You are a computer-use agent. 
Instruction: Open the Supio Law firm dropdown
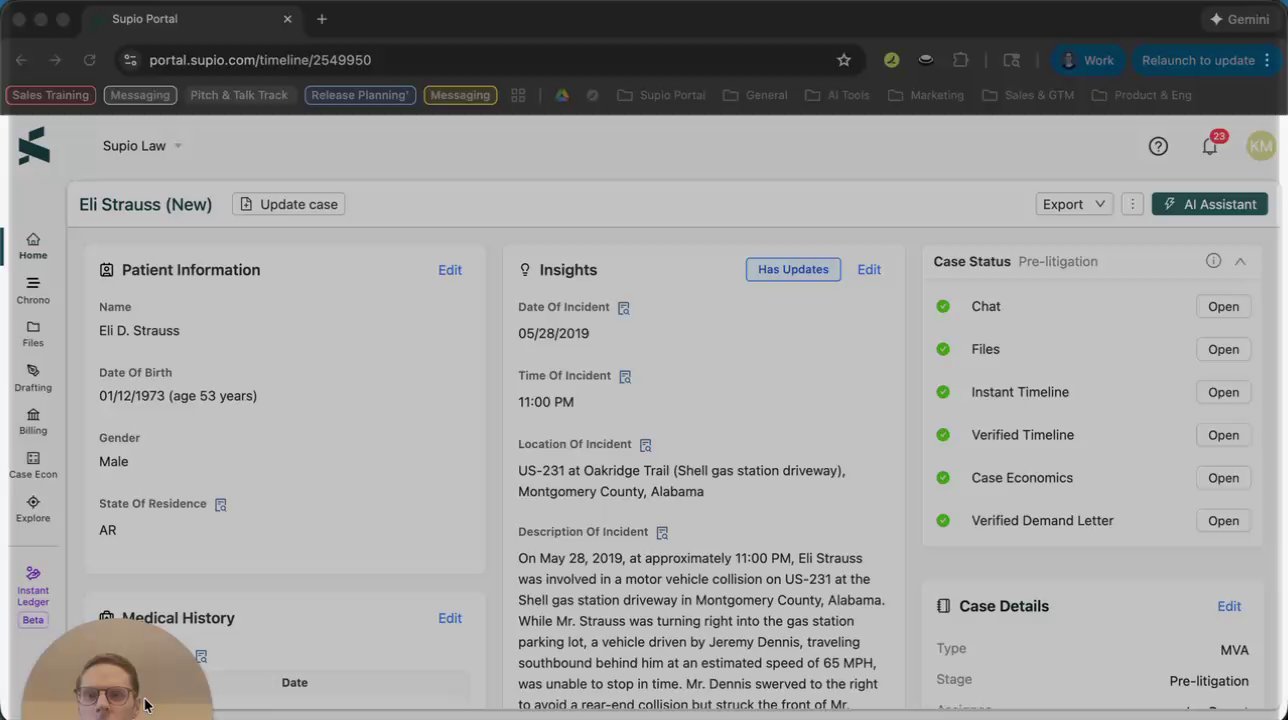[142, 146]
